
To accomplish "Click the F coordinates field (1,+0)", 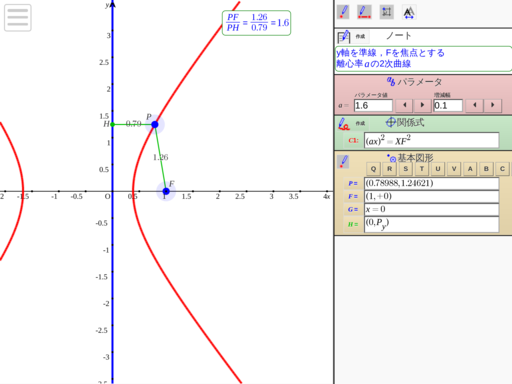I will tap(432, 196).
